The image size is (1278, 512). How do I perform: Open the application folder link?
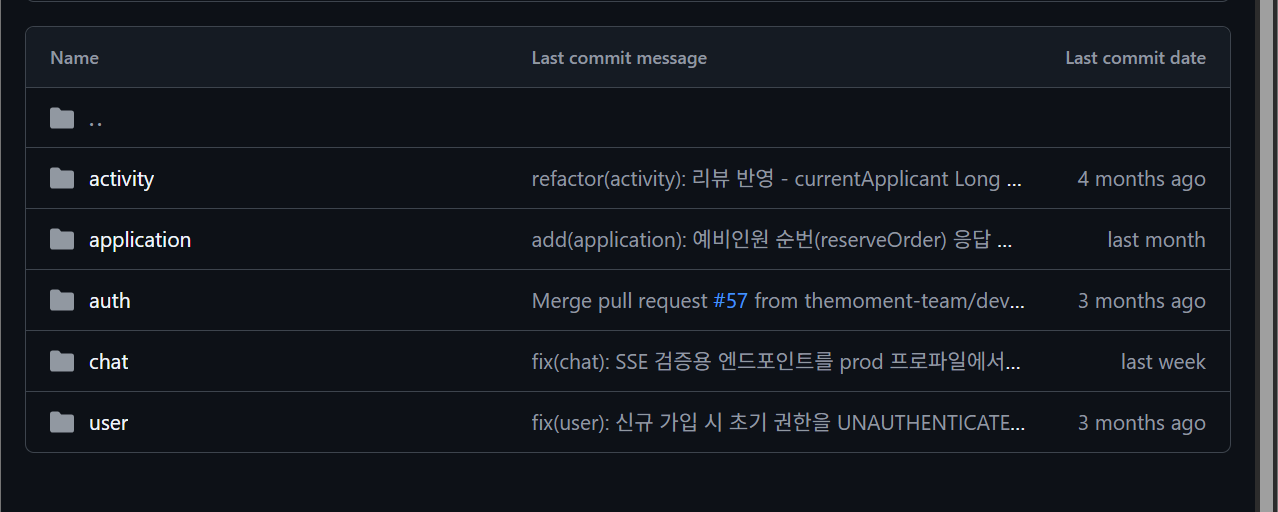click(140, 240)
